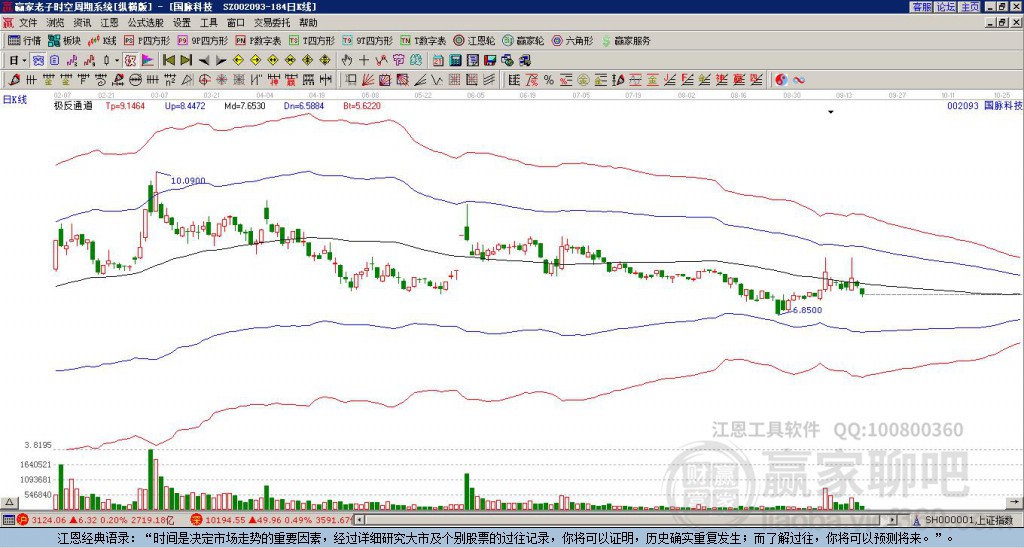Click the 权 adjustment toggle icon
The height and width of the screenshot is (548, 1024).
(x=130, y=61)
